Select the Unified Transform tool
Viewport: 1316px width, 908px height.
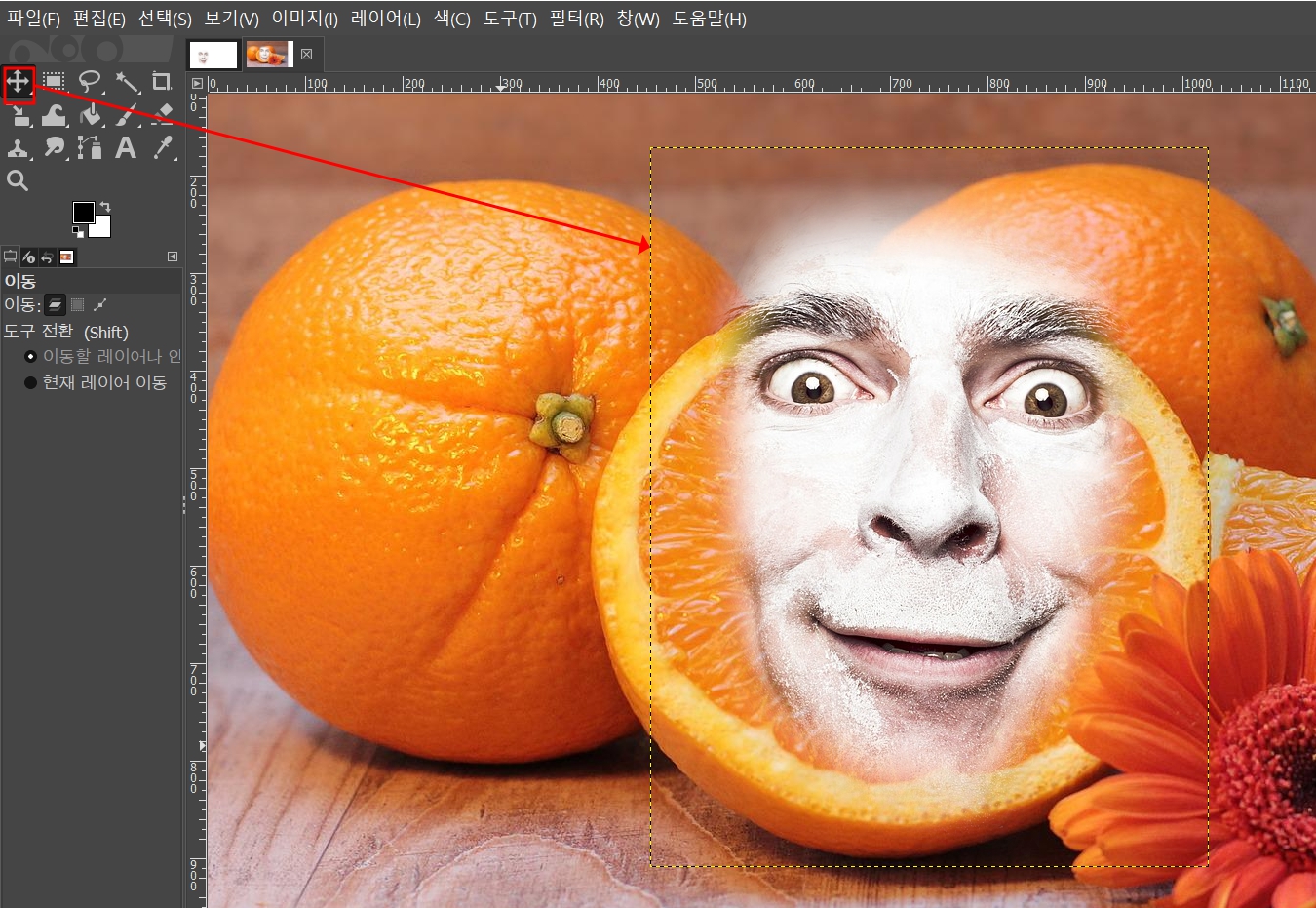click(19, 115)
